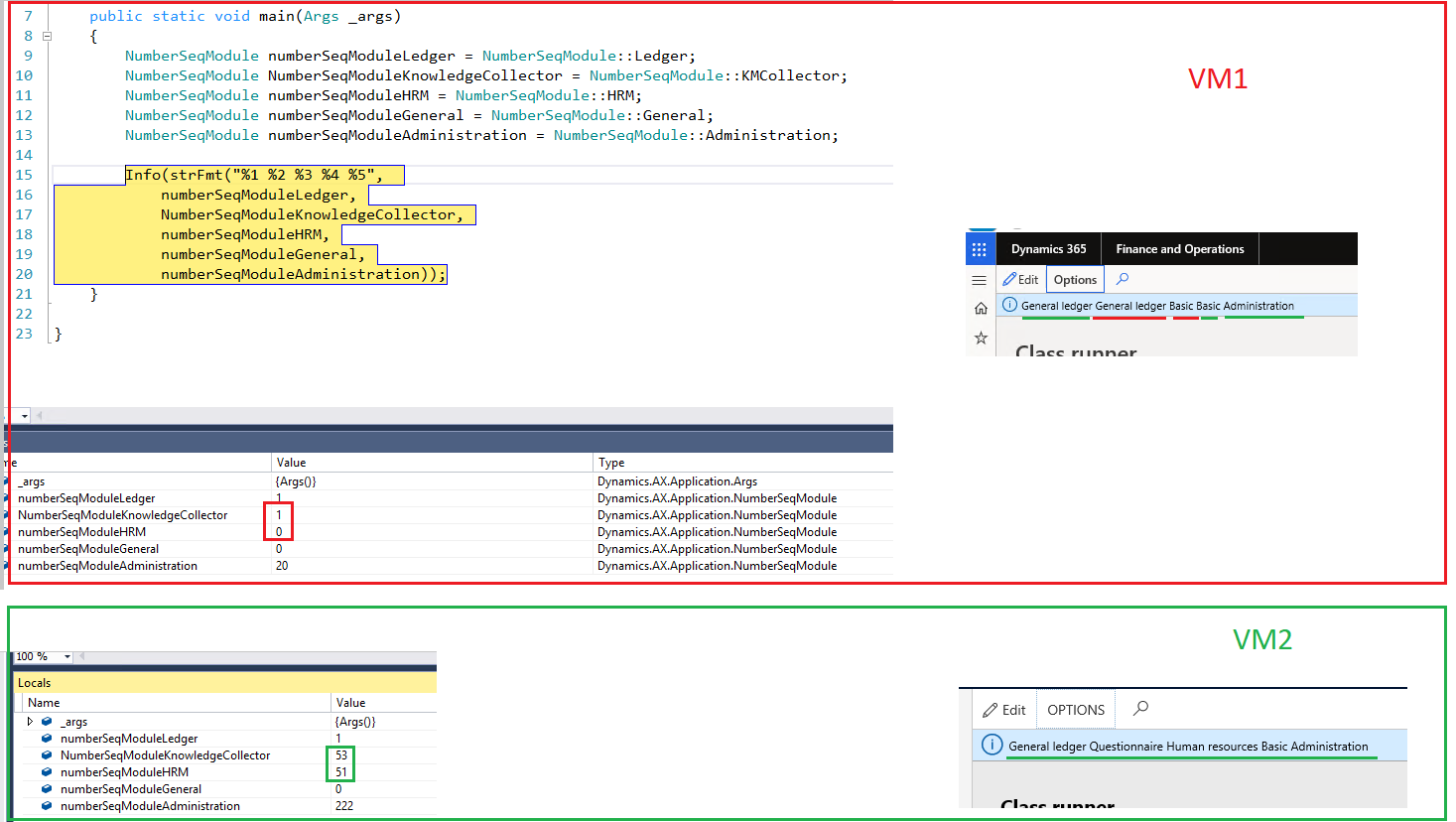Select value 53 for NumberSeqModuleKnowledgeCollector in VM2
1456x822 pixels.
pyautogui.click(x=341, y=755)
